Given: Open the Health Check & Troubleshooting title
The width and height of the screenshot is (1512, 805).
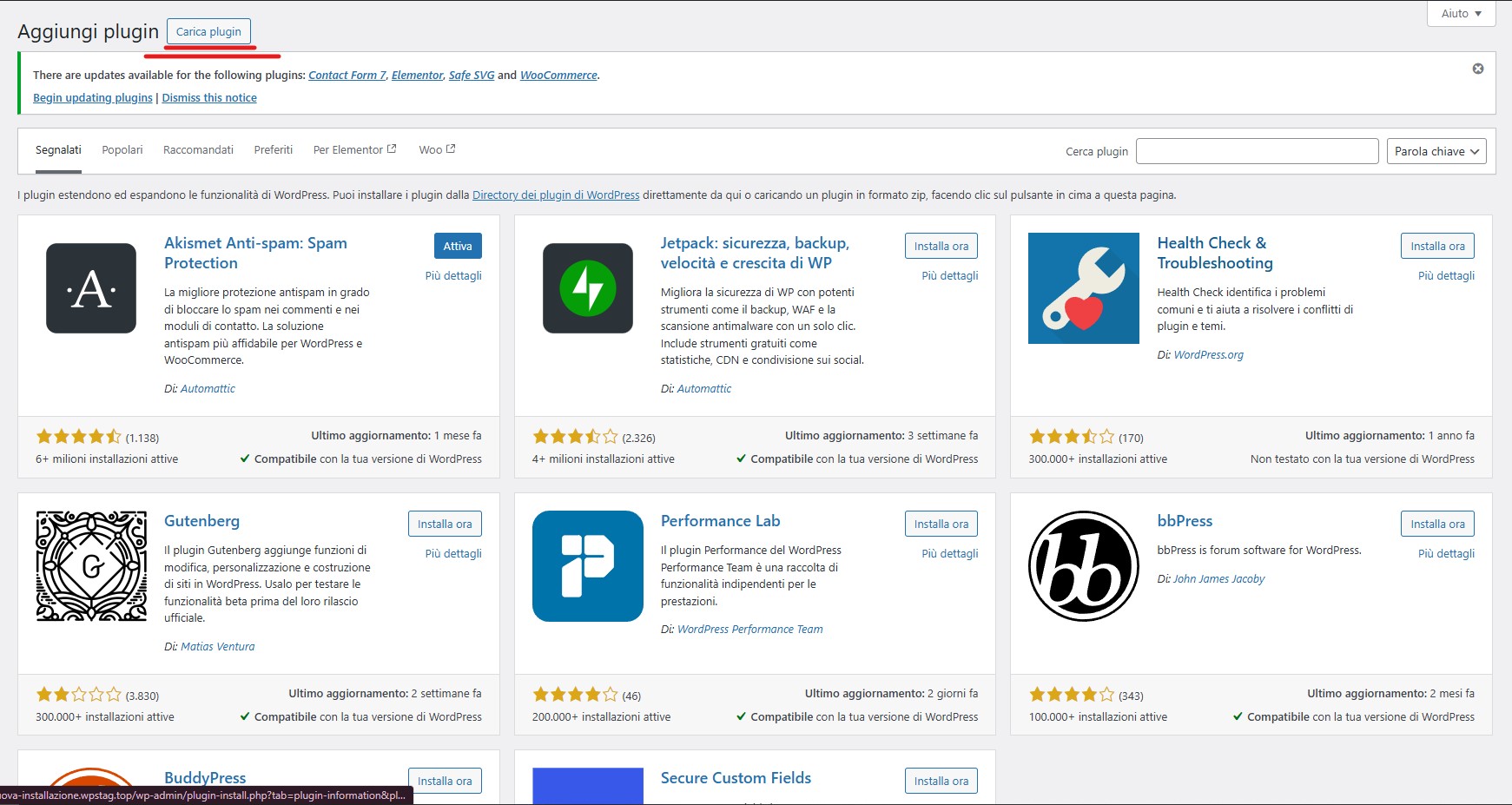Looking at the screenshot, I should tap(1215, 253).
